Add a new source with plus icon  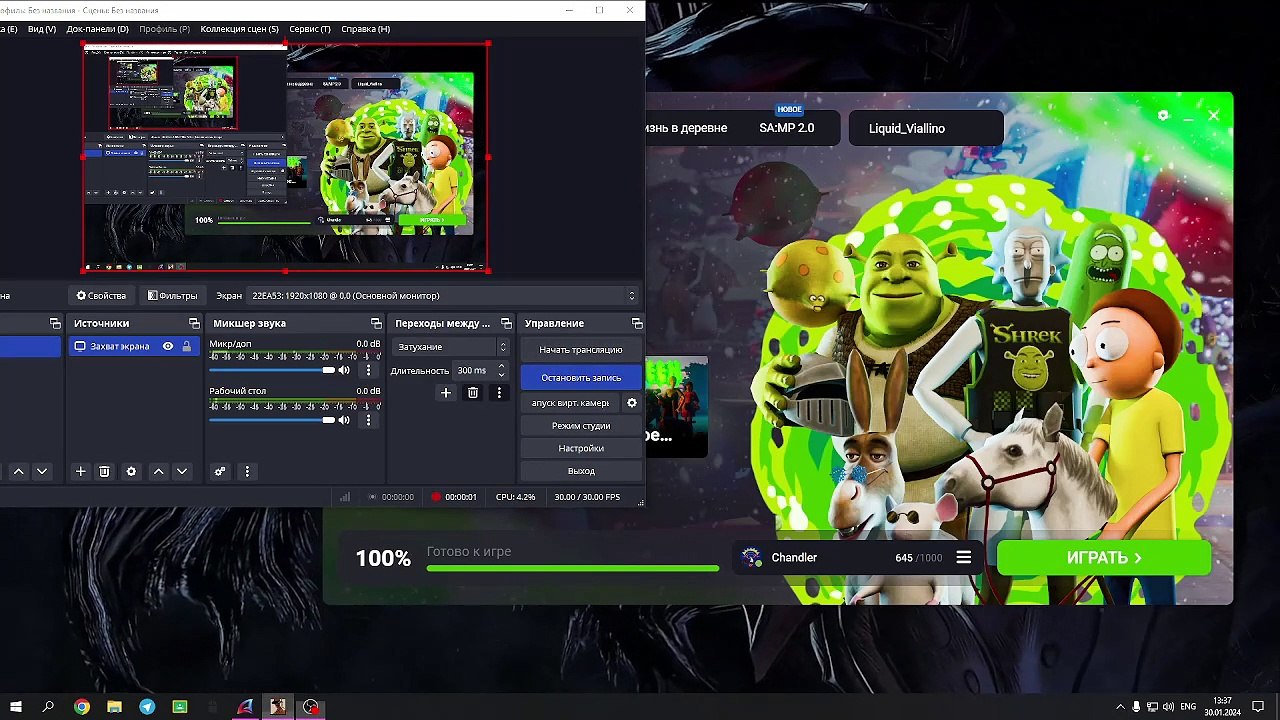click(x=81, y=471)
